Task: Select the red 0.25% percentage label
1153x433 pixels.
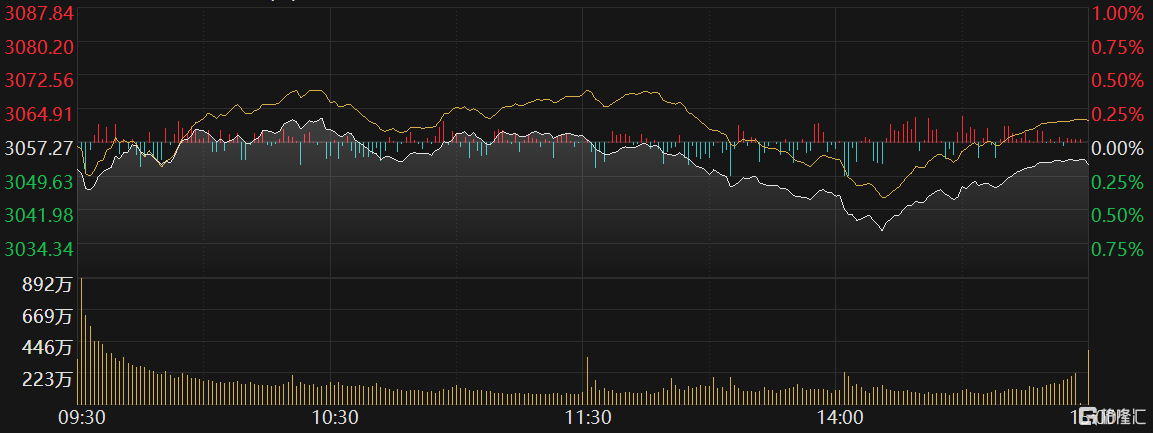Action: coord(1118,114)
